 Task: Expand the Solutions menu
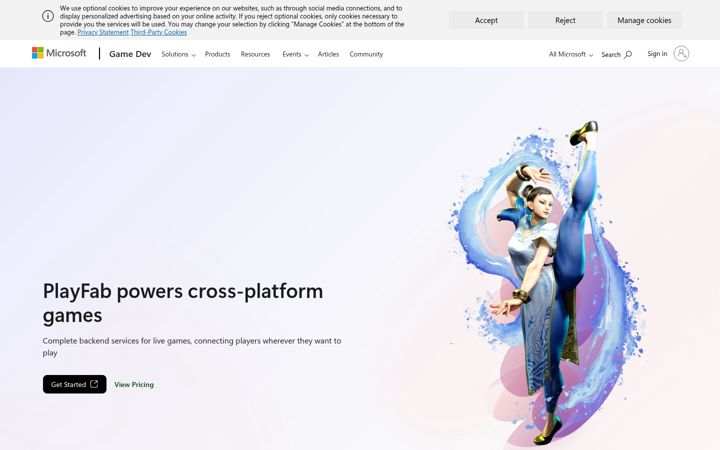tap(179, 54)
